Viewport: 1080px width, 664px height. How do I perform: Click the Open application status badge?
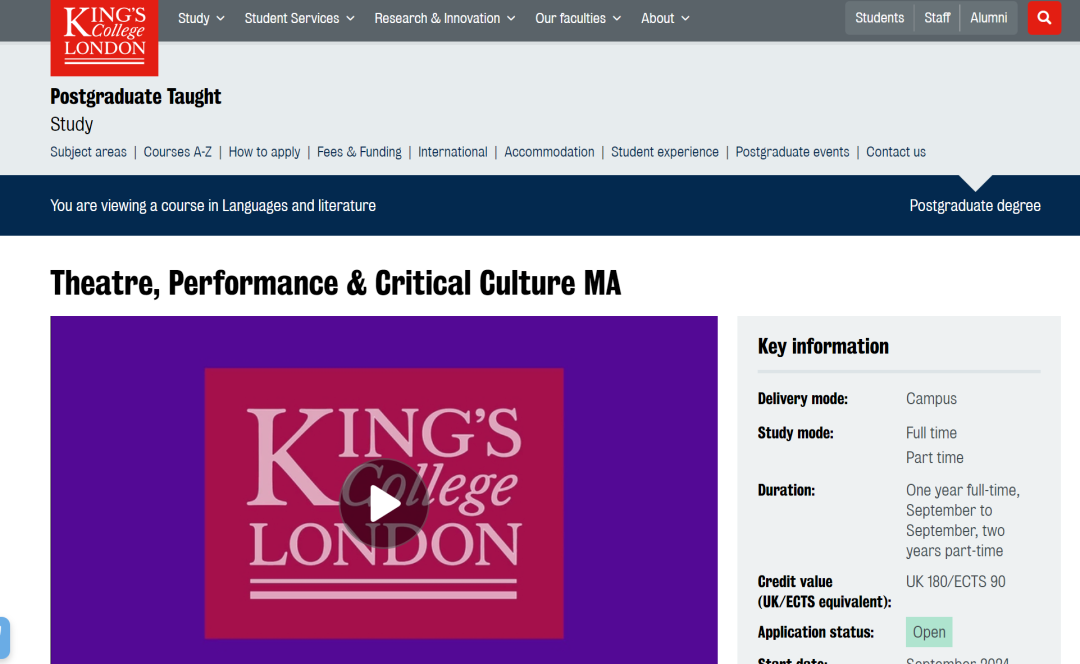coord(928,632)
